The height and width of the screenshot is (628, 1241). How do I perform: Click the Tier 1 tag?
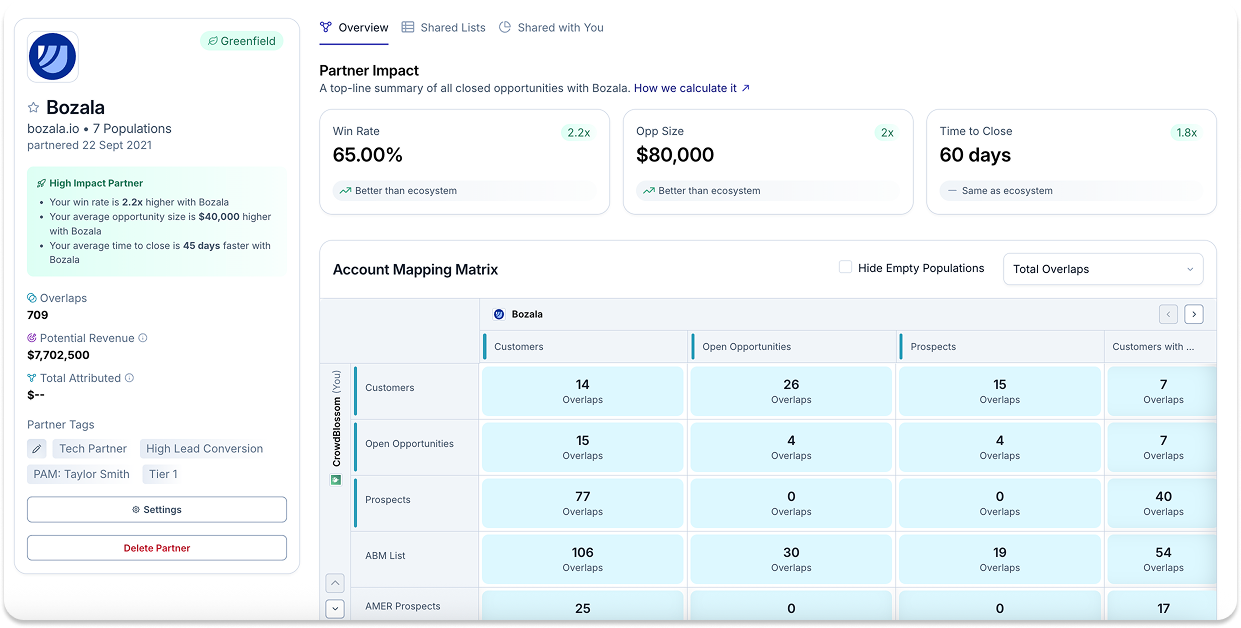(162, 474)
